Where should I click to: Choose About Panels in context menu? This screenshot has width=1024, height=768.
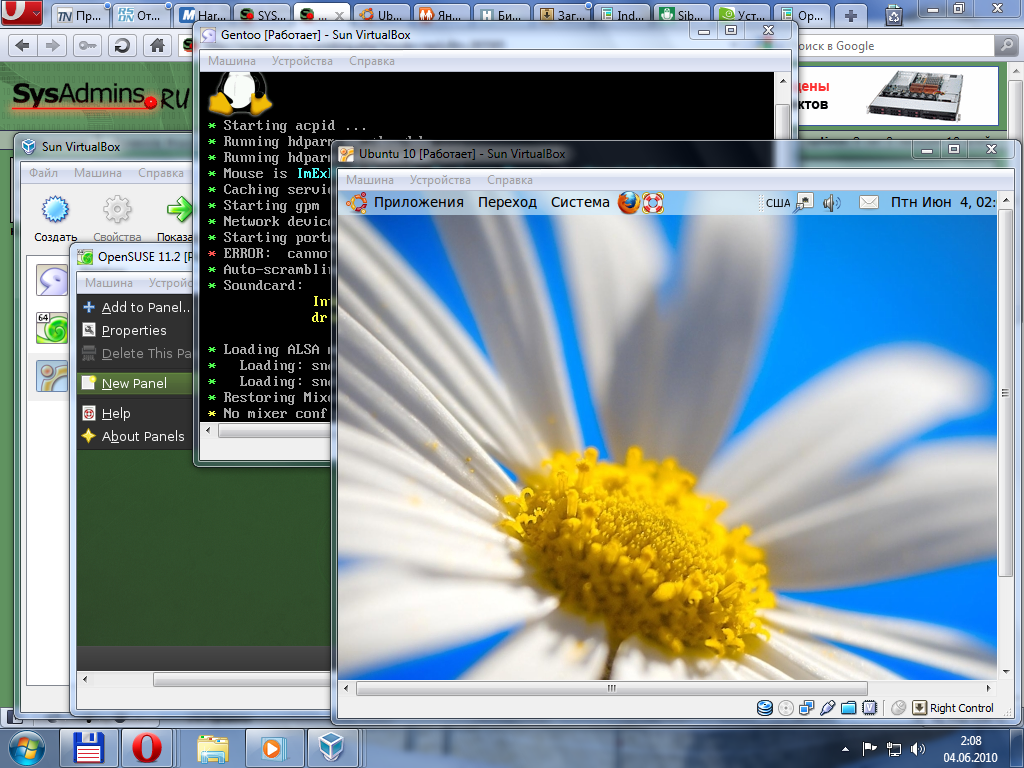137,436
